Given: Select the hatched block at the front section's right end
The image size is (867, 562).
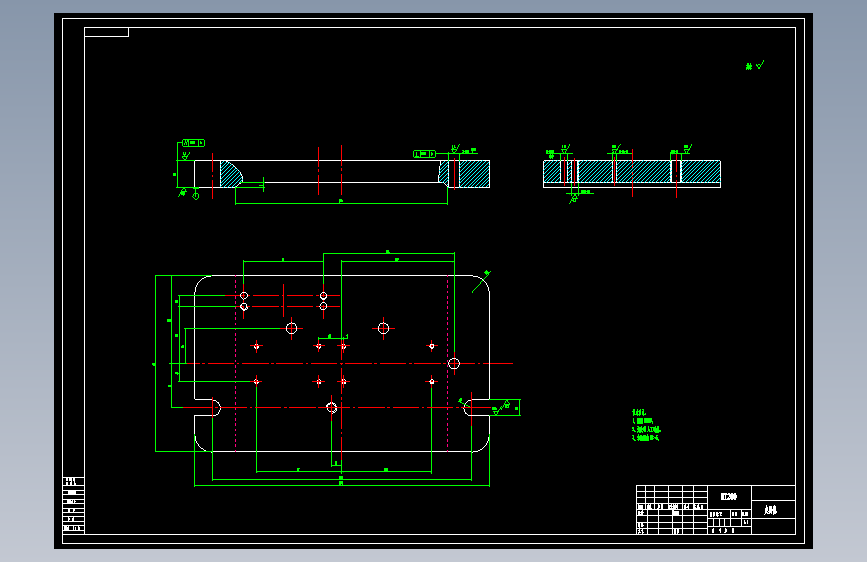Looking at the screenshot, I should coord(474,174).
